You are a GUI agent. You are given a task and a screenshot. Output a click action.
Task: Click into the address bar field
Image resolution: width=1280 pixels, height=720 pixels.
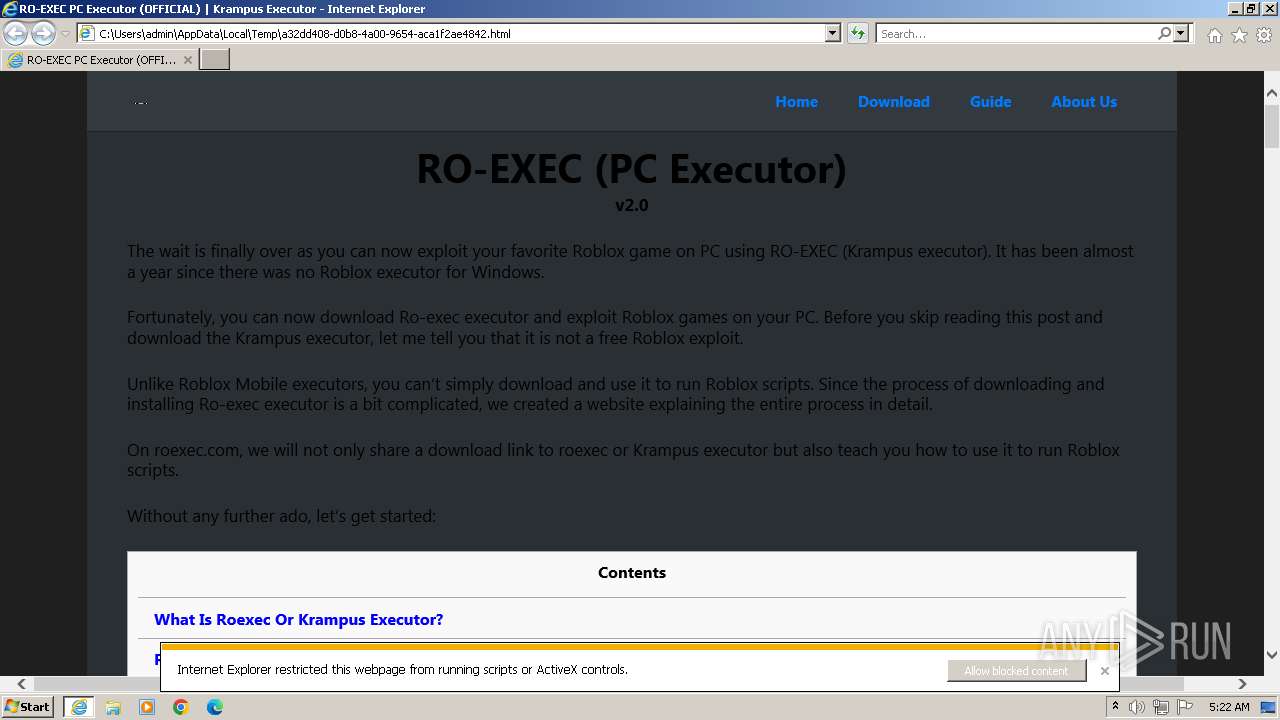[x=460, y=33]
